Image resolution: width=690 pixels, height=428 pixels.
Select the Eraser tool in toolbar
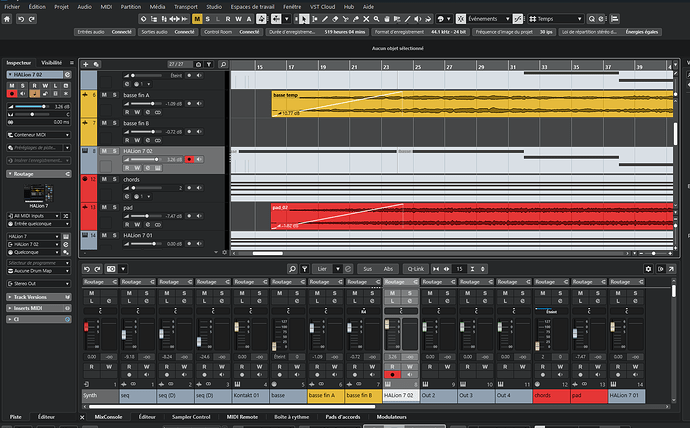(x=335, y=19)
